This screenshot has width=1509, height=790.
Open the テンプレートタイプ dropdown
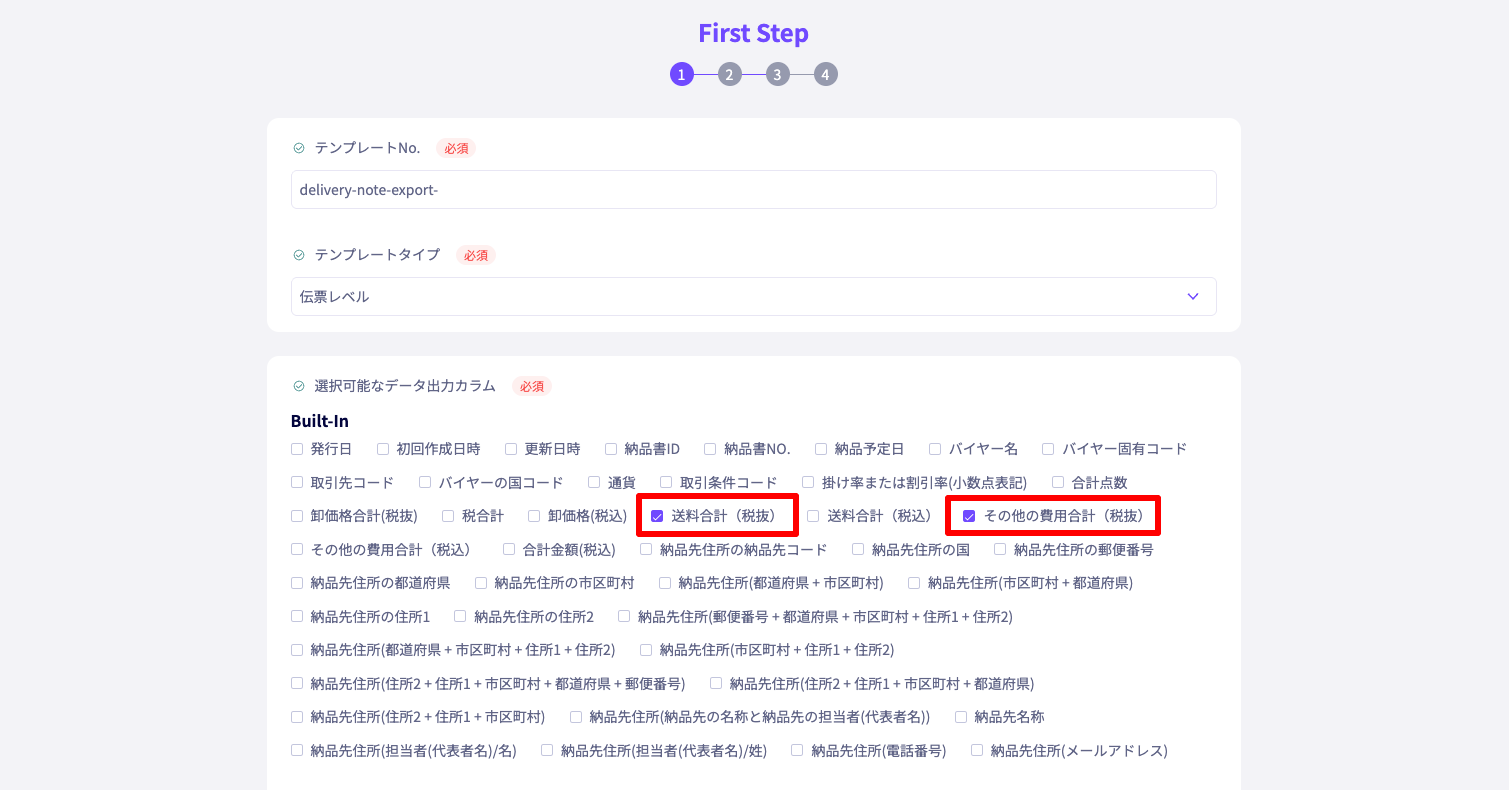753,297
